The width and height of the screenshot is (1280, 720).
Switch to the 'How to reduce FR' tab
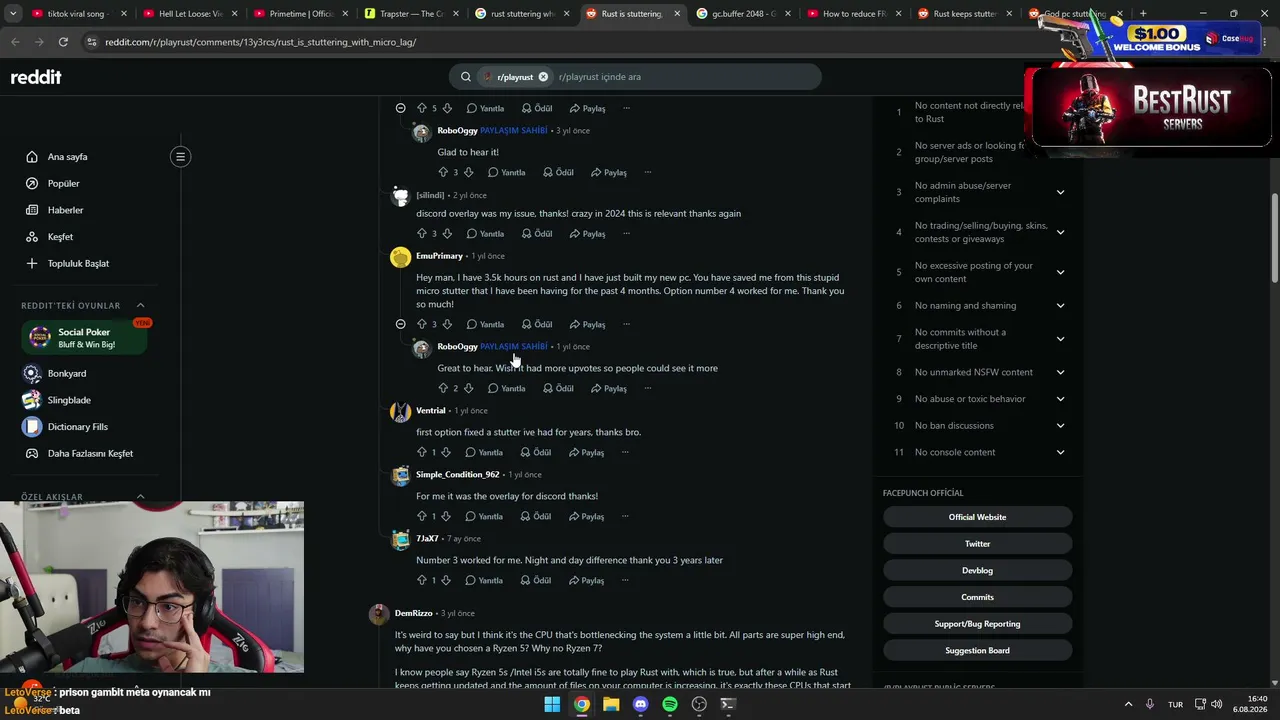(x=853, y=14)
